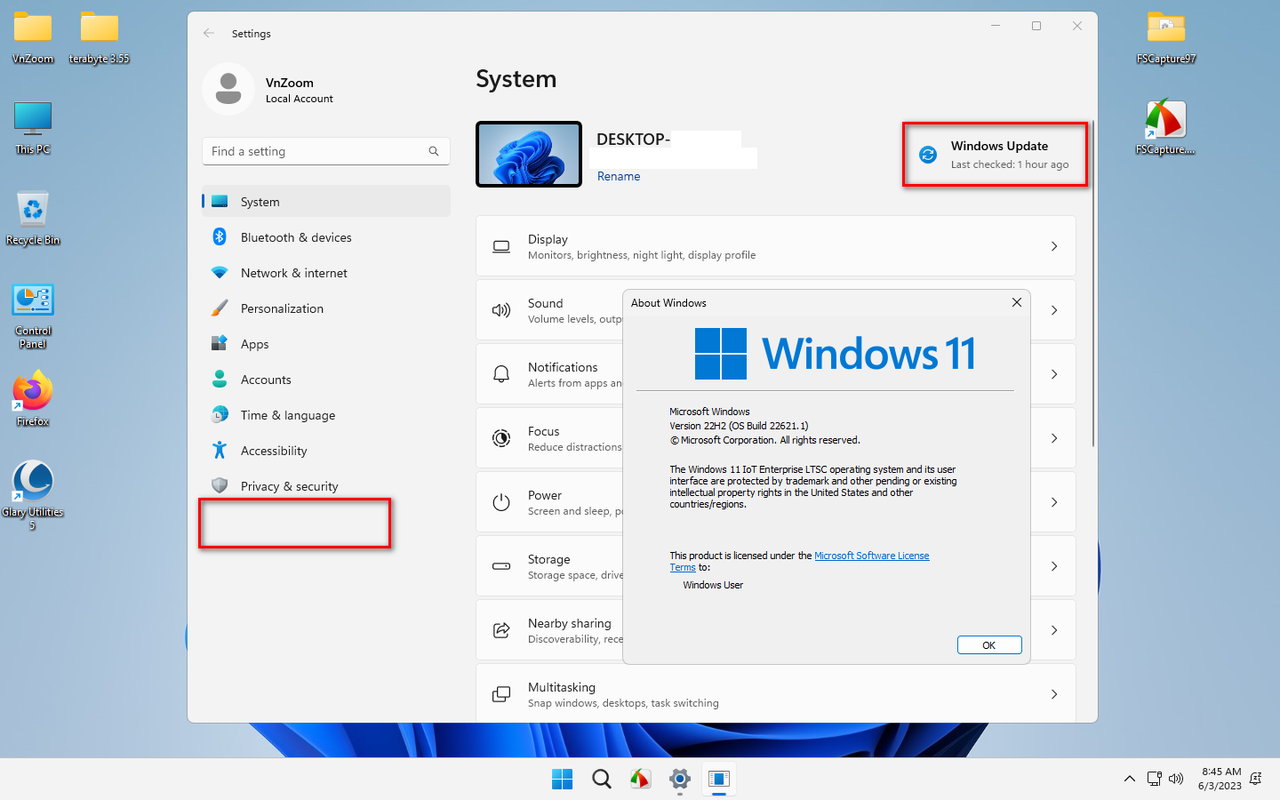Screen dimensions: 1280x800
Task: Select Privacy & security category
Action: [326, 486]
